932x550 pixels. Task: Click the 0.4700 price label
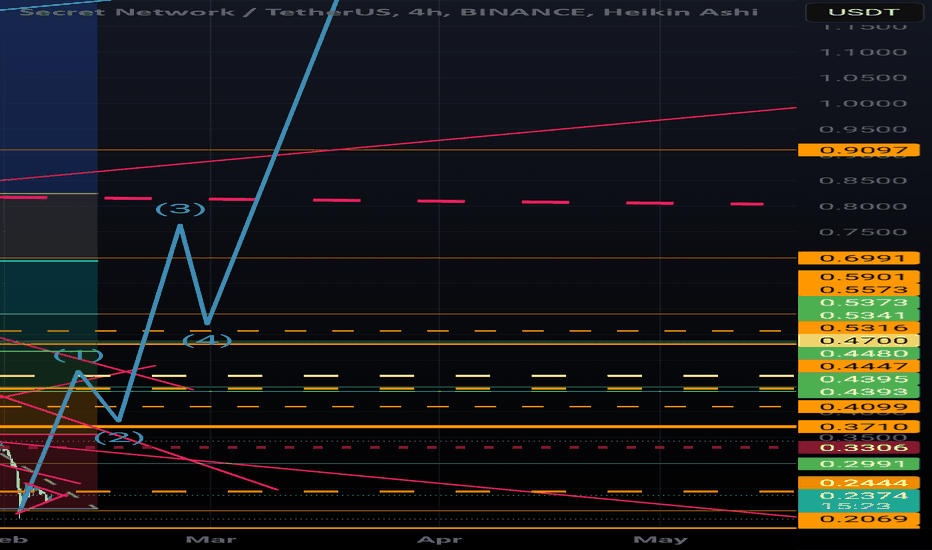point(859,341)
